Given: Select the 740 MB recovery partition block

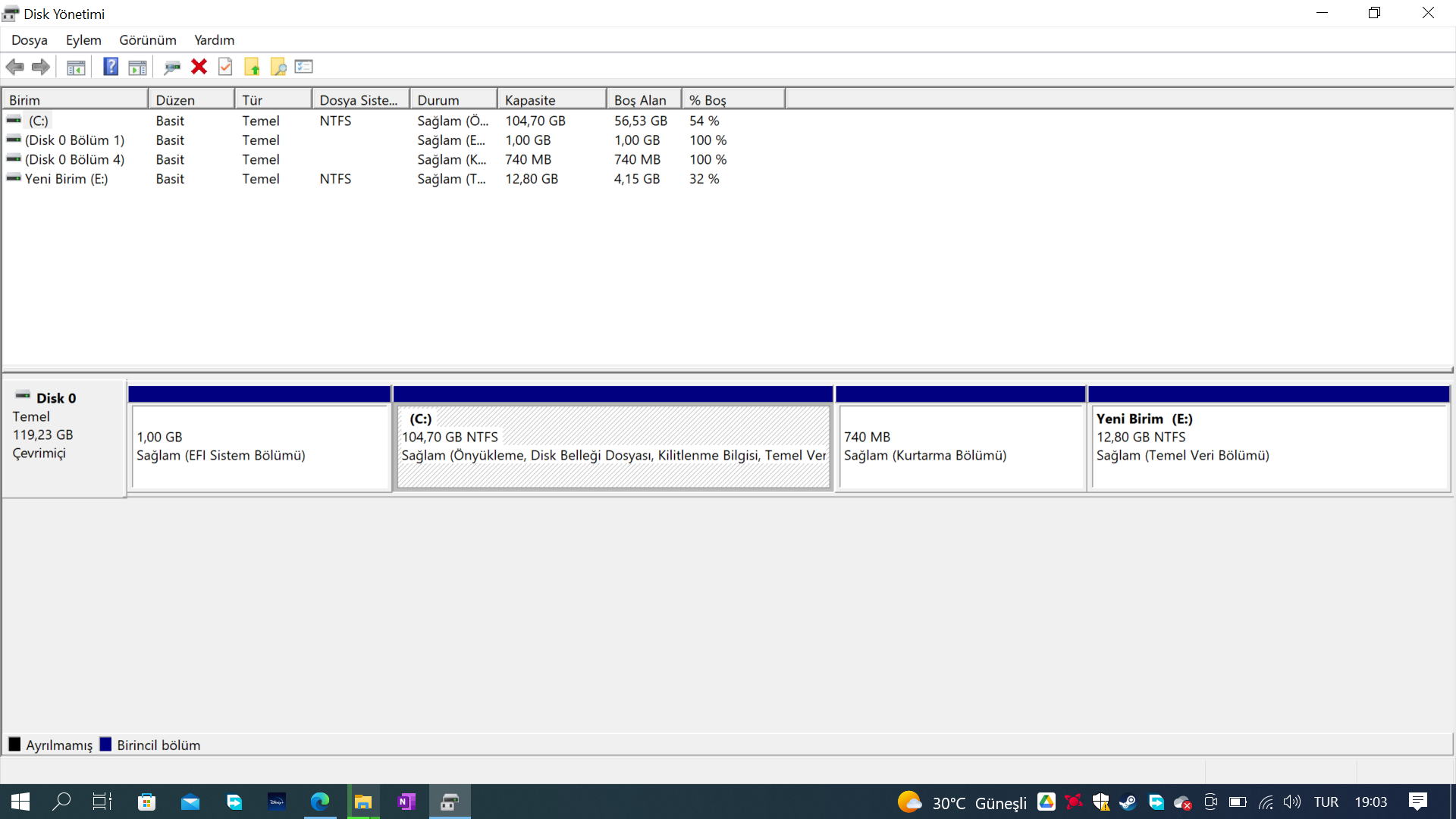Looking at the screenshot, I should click(x=961, y=447).
